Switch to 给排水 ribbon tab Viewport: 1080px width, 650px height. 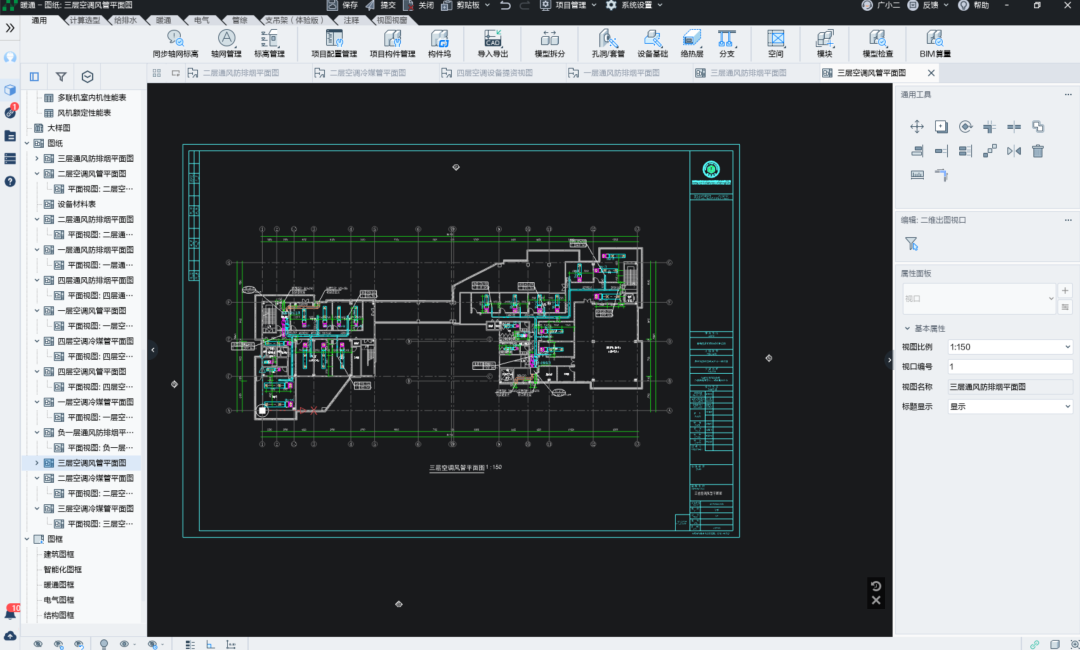pos(125,20)
